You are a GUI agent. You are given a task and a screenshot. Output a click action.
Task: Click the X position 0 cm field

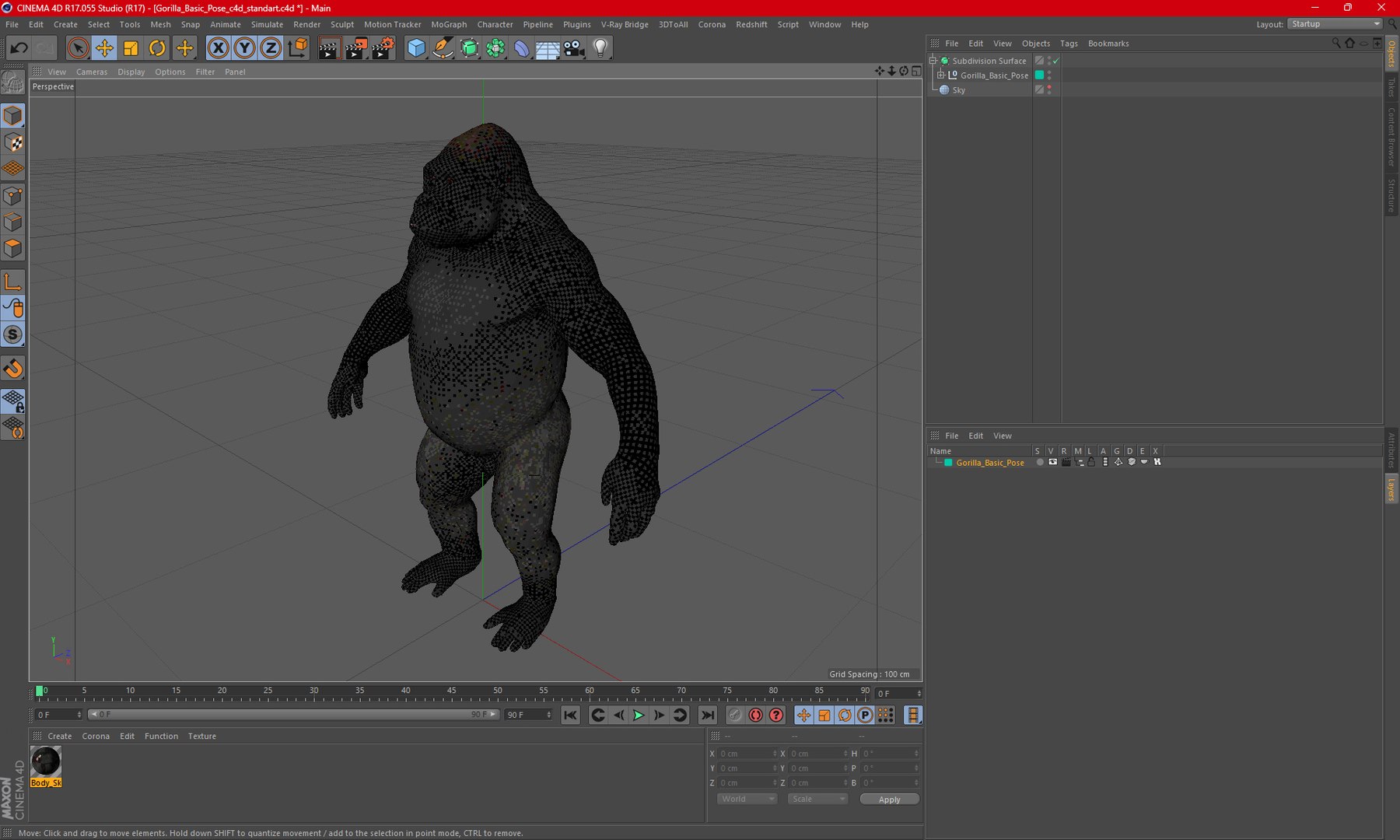click(747, 754)
